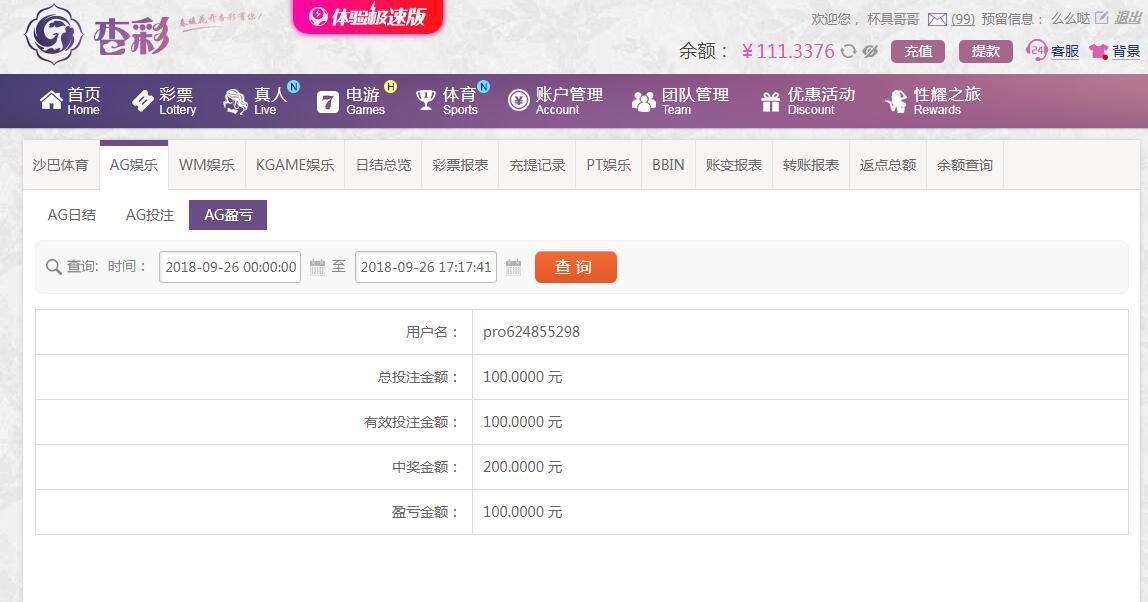
Task: Open 24-hour customer service icon
Action: (x=1037, y=51)
